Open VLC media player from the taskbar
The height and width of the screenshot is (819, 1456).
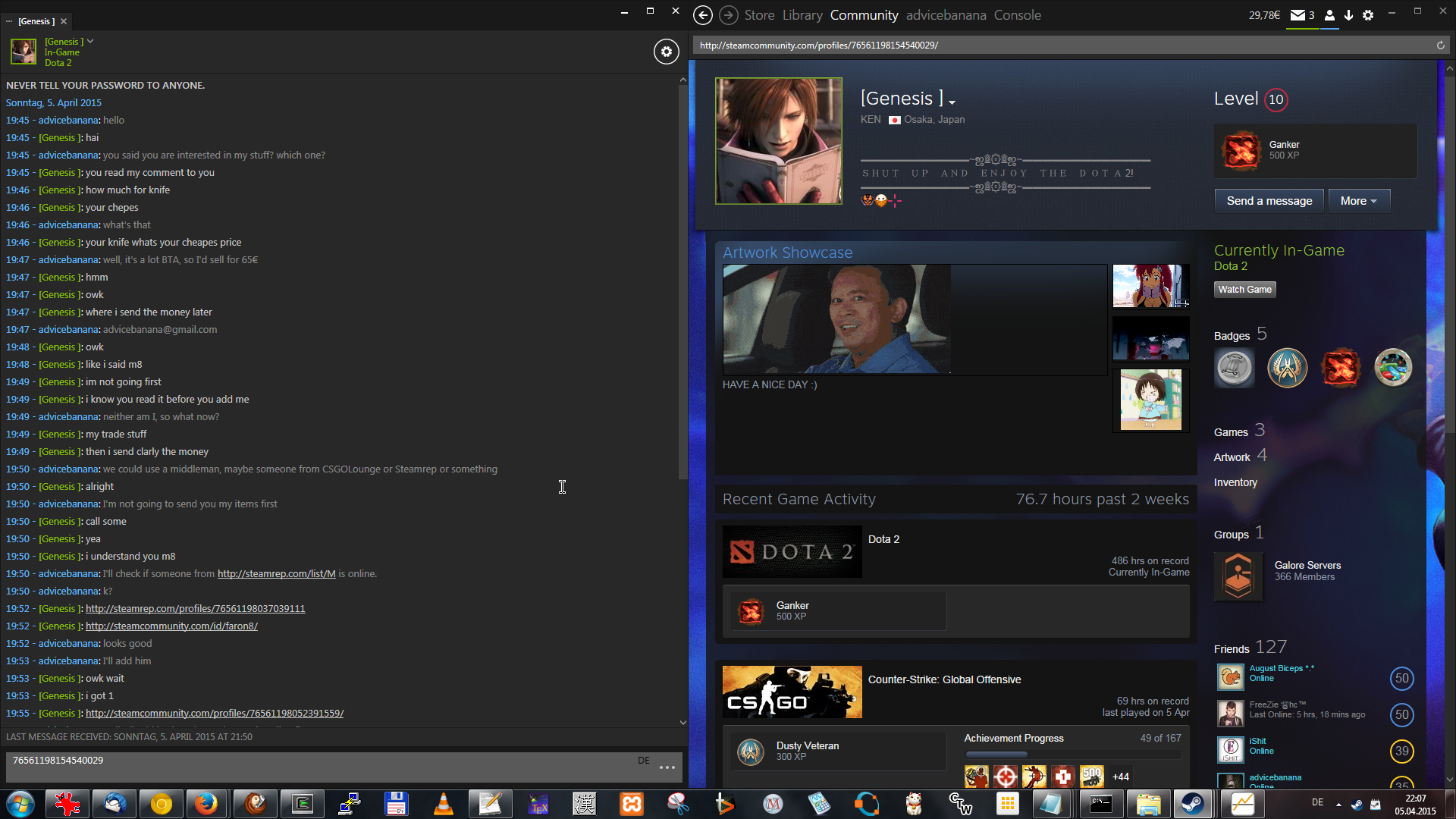pos(443,804)
